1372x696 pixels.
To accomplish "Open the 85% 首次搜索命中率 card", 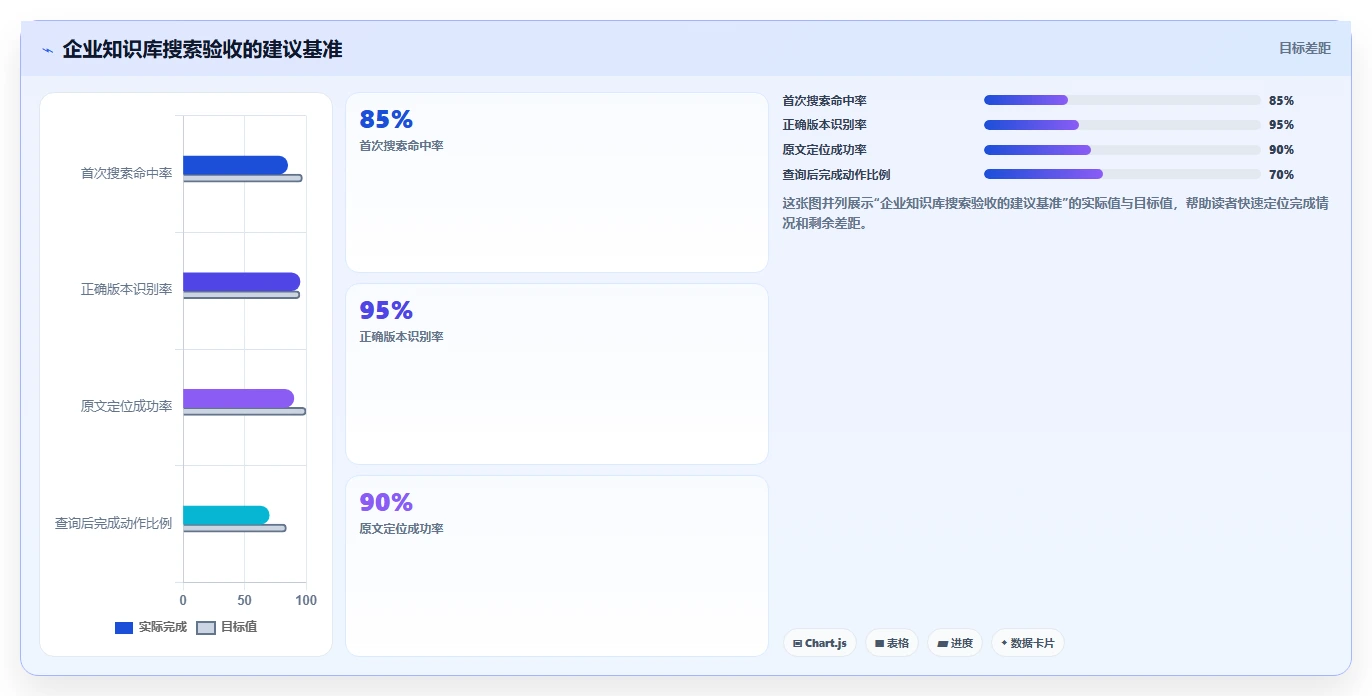I will 557,182.
